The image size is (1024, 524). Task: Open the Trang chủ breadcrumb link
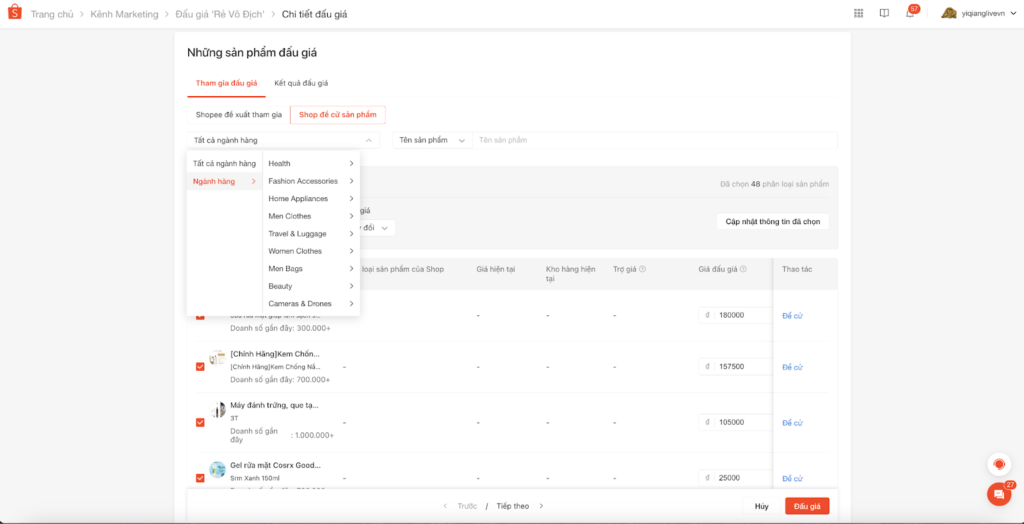[52, 14]
